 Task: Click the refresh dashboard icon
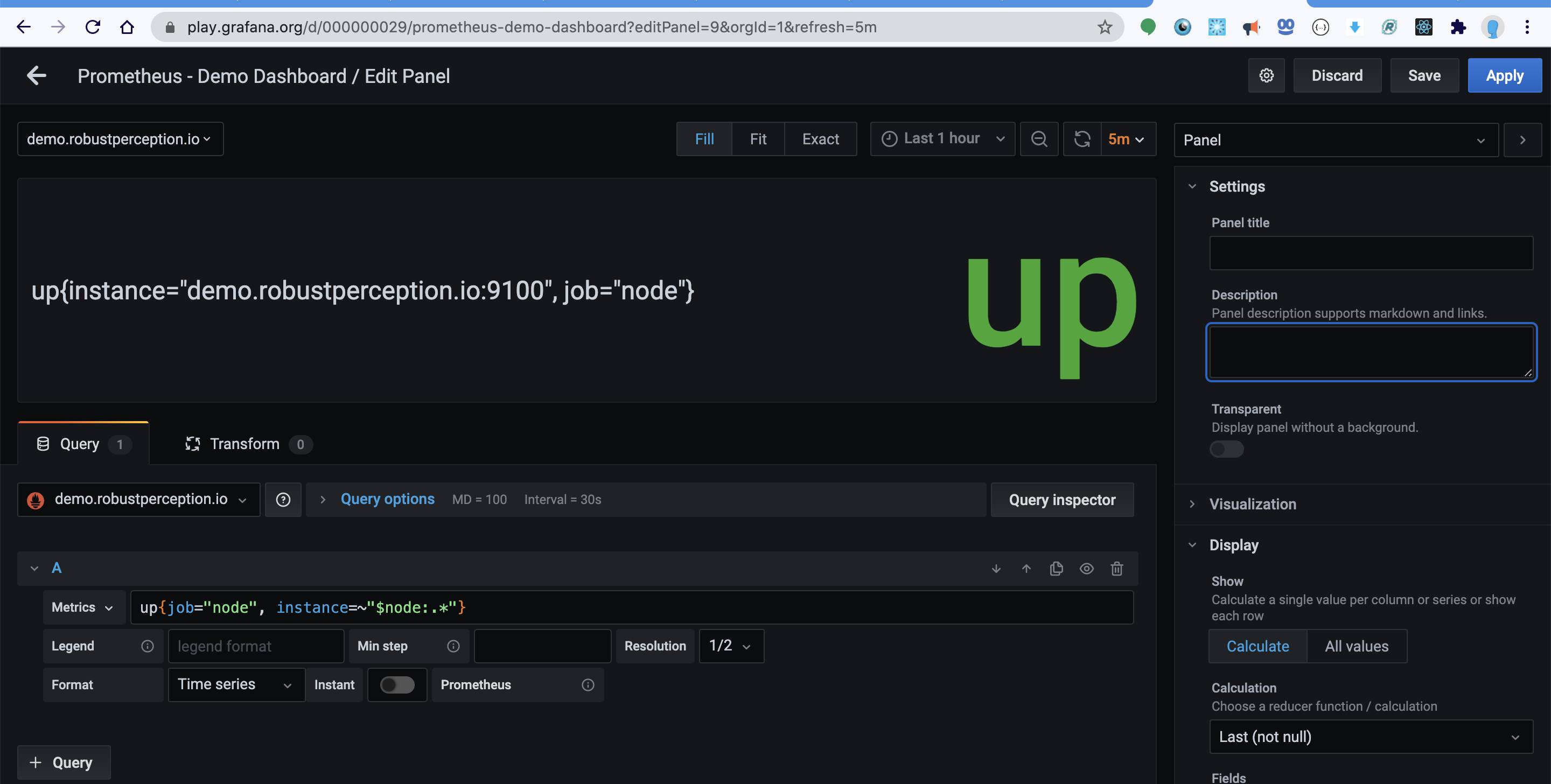click(1082, 139)
